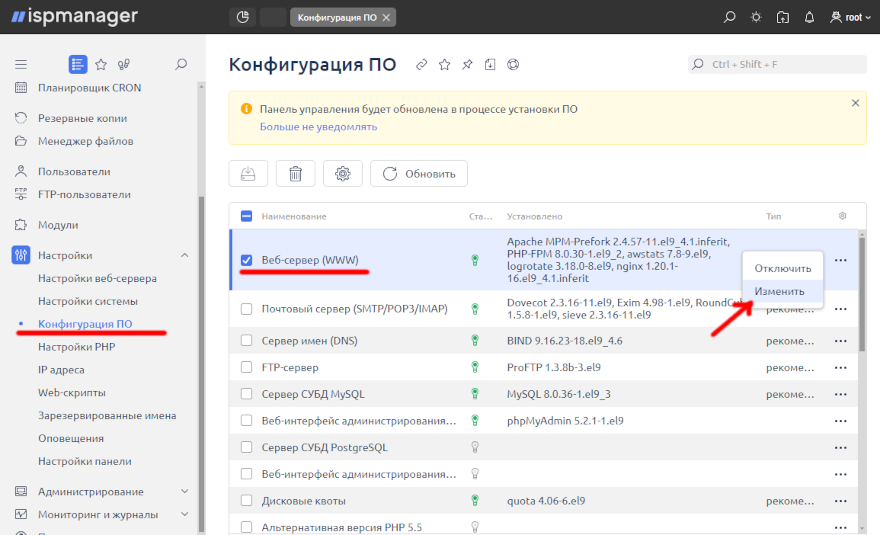This screenshot has width=880, height=535.
Task: Collapse the Настройки sidebar section
Action: [184, 255]
